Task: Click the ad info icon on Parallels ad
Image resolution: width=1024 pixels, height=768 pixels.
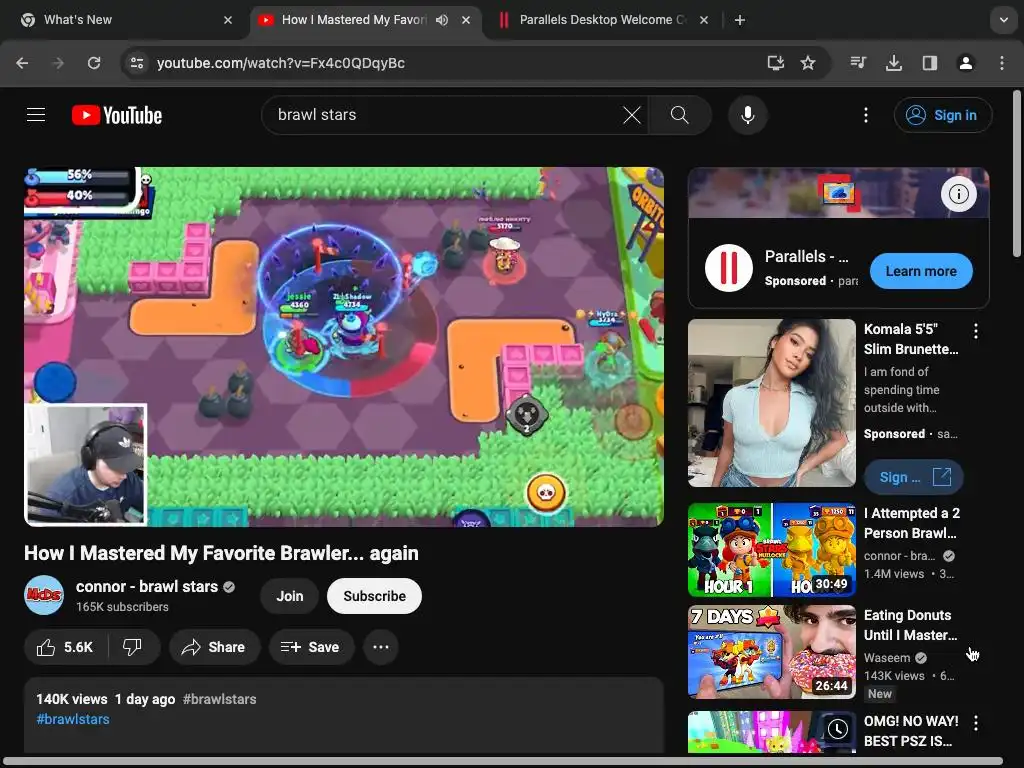Action: click(959, 194)
